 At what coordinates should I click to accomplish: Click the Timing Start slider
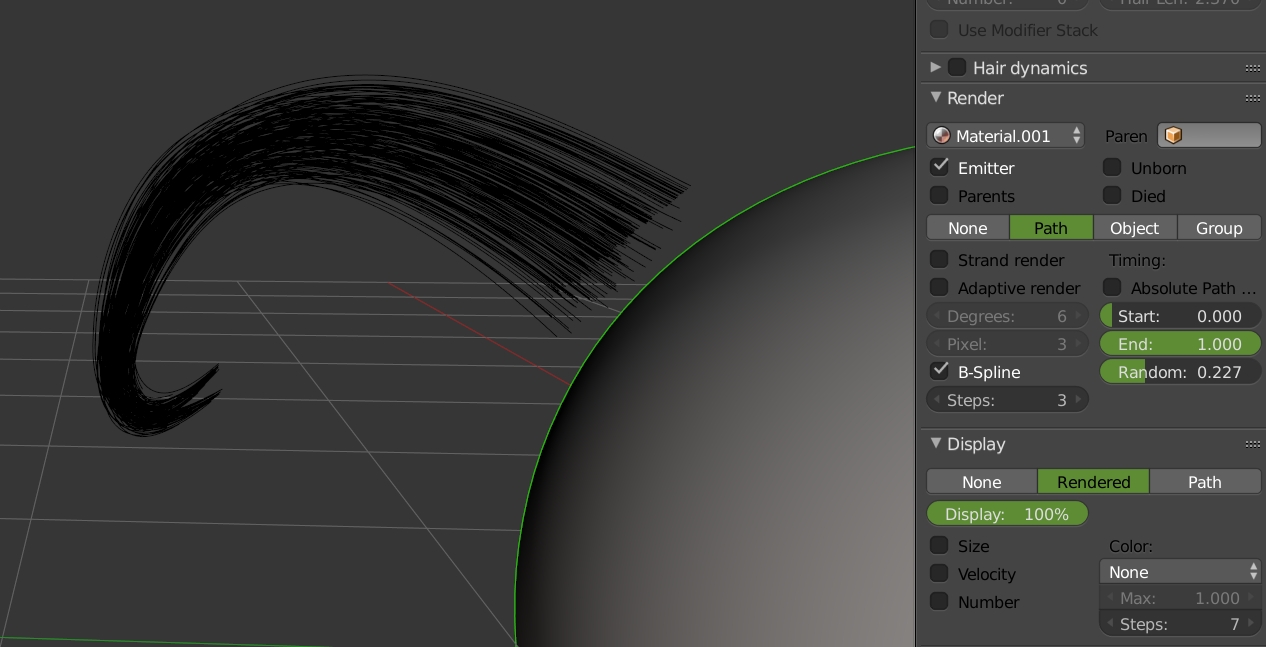point(1180,316)
